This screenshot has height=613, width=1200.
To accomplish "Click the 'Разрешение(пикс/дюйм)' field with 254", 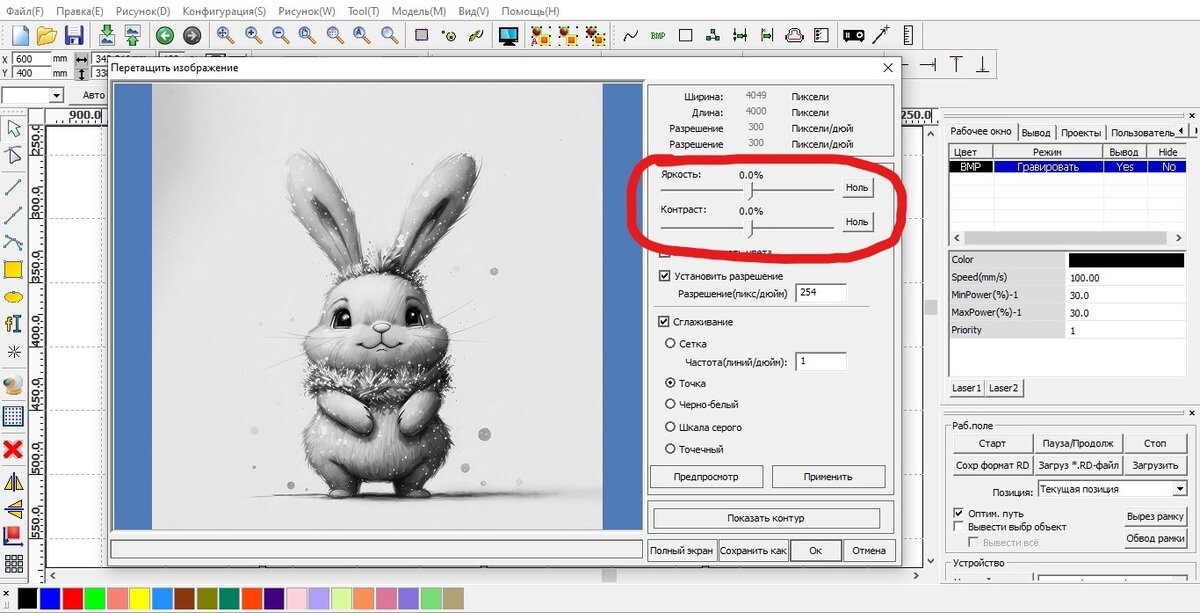I will tap(822, 293).
